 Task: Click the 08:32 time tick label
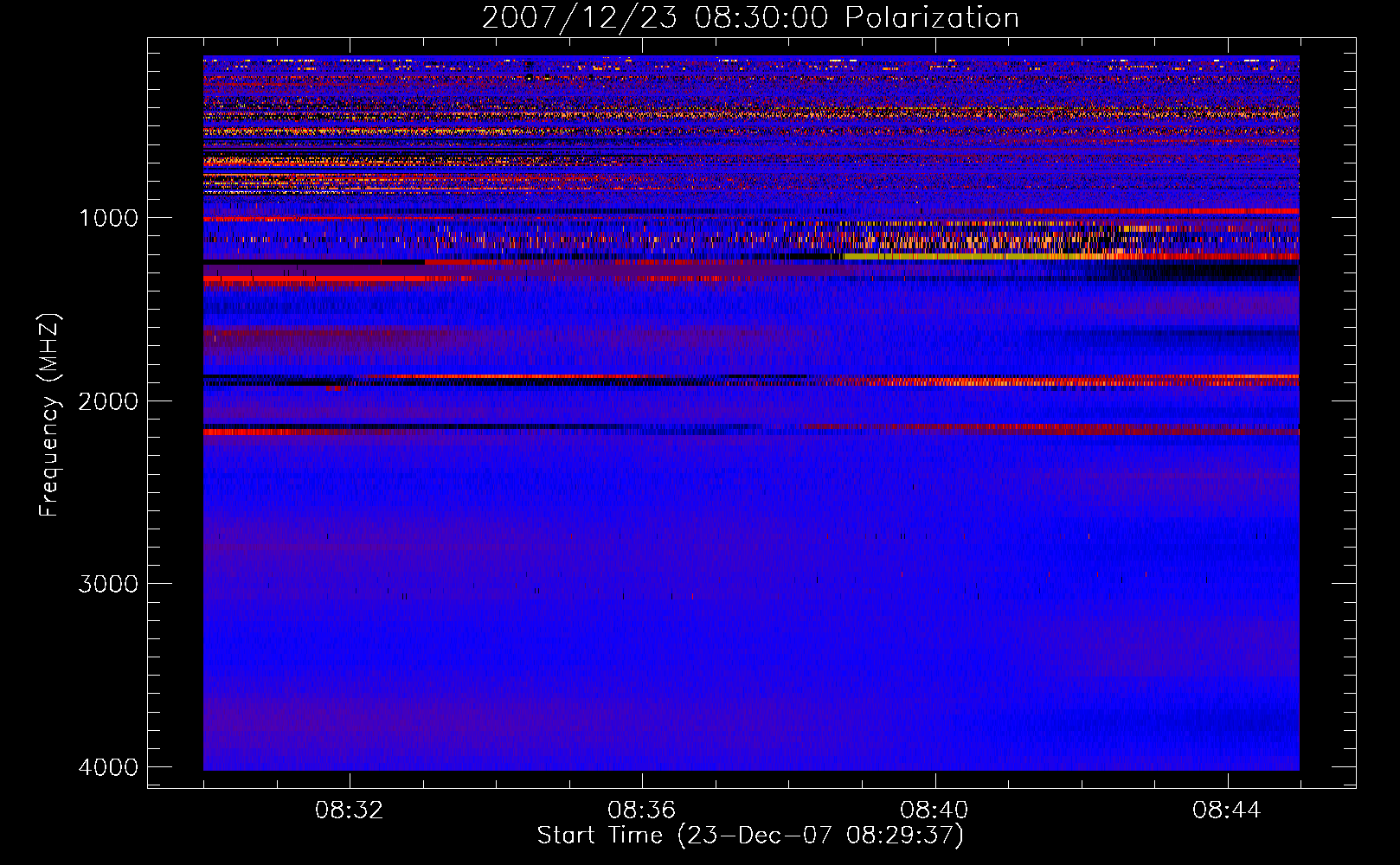(350, 810)
